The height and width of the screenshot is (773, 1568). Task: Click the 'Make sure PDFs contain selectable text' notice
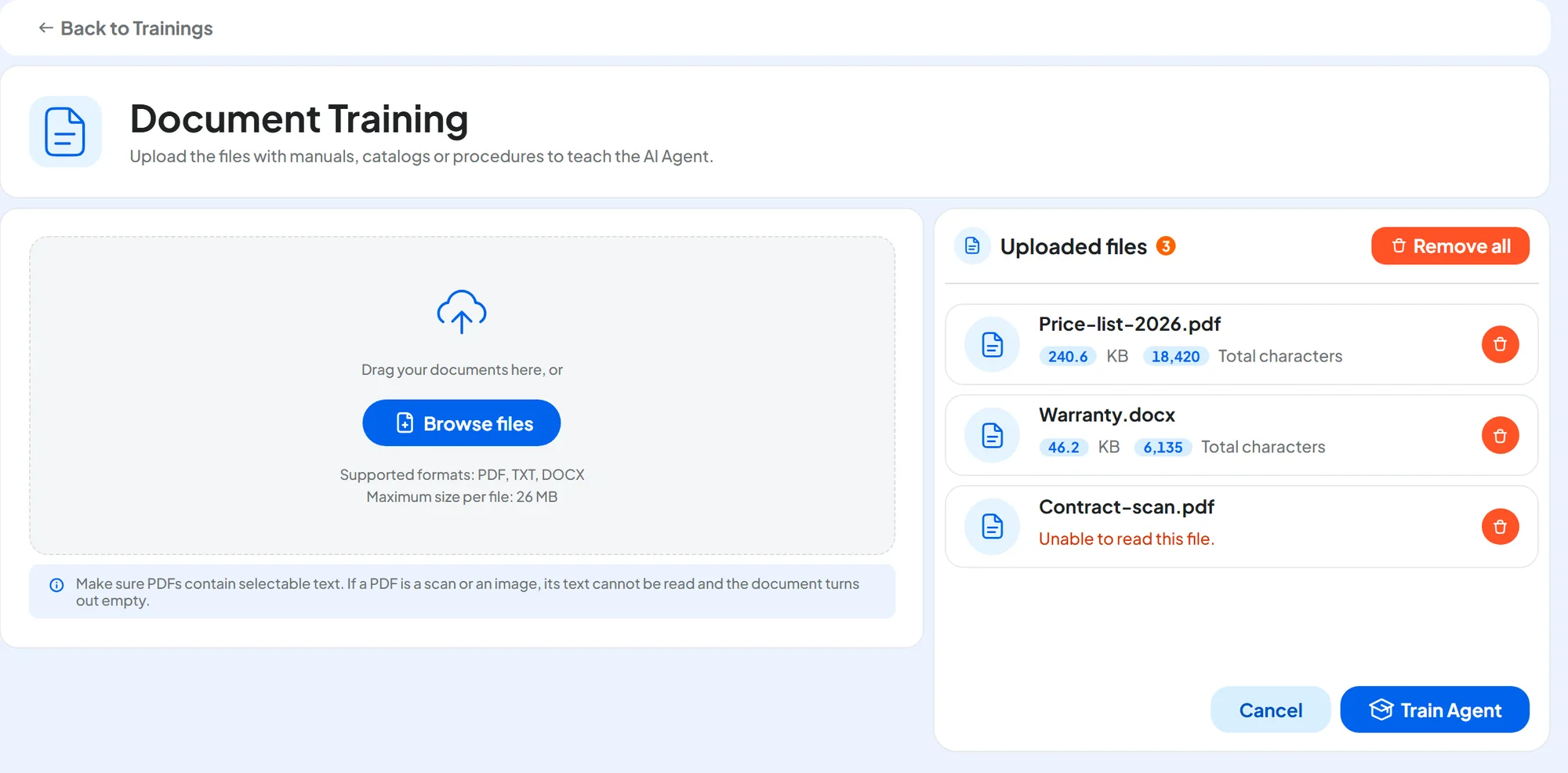tap(463, 592)
